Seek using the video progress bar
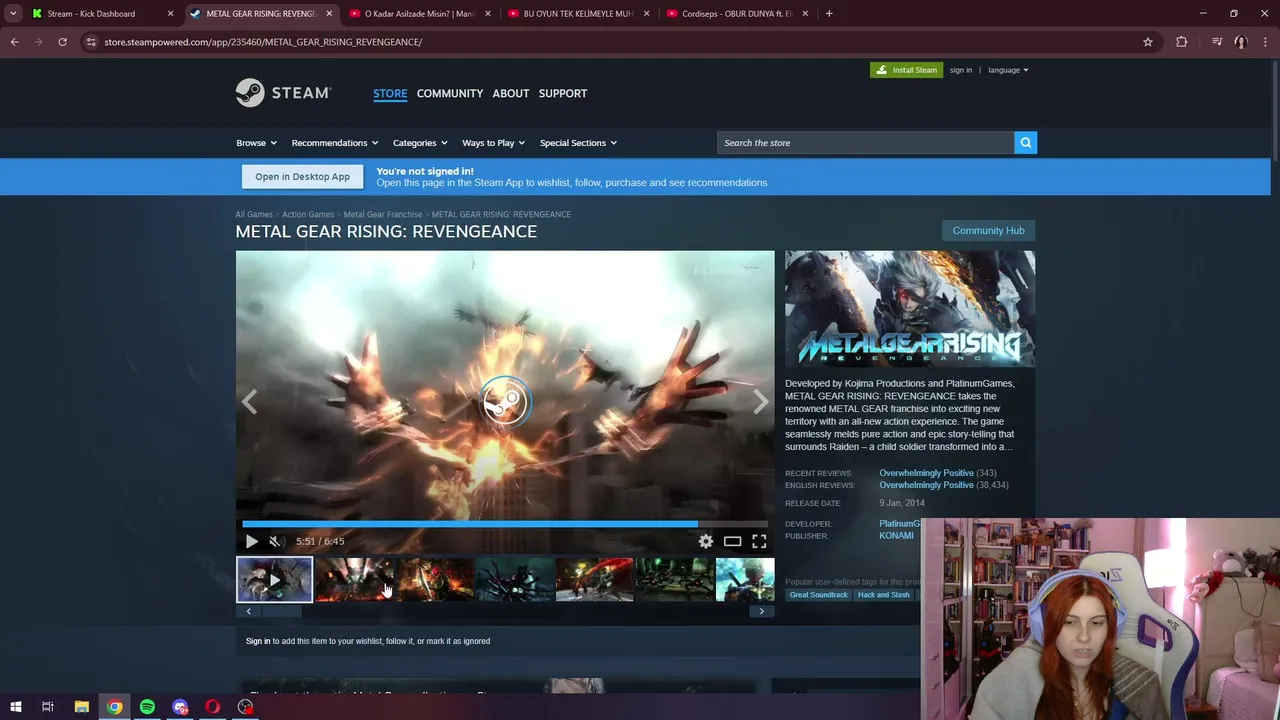The width and height of the screenshot is (1280, 720). coord(505,523)
